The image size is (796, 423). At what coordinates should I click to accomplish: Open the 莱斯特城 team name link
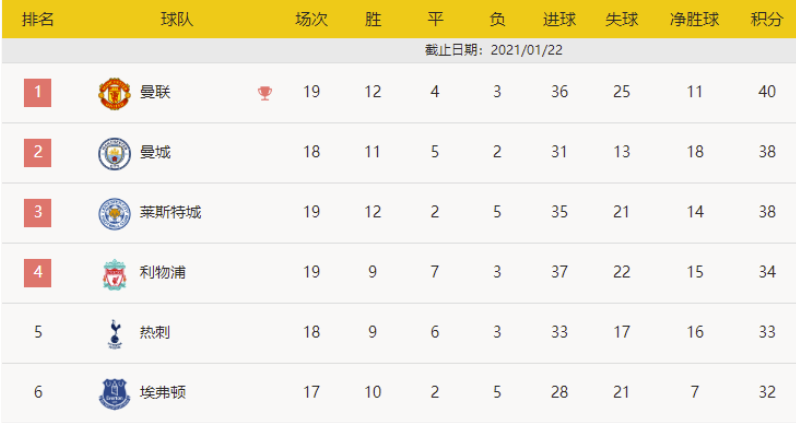170,212
